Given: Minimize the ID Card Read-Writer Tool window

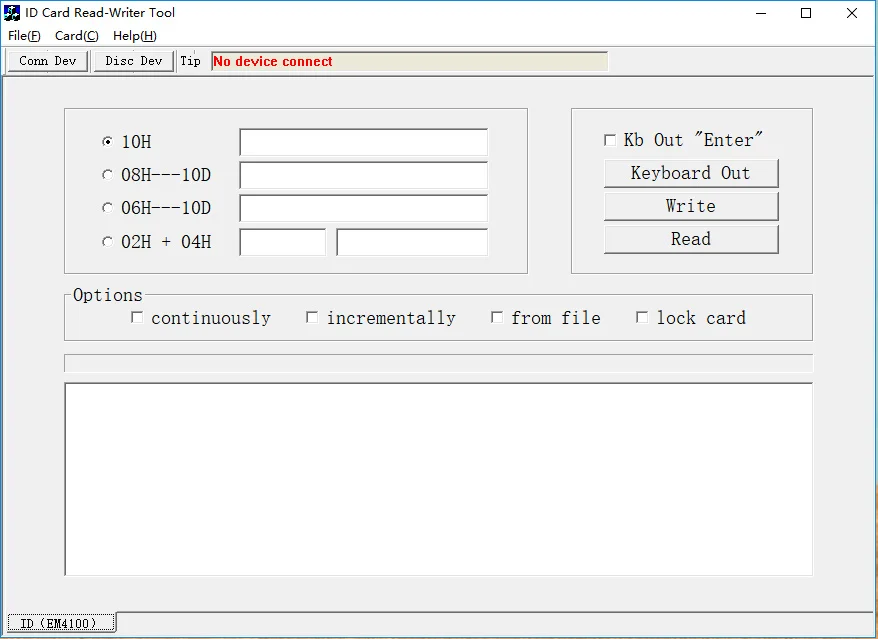Looking at the screenshot, I should (761, 13).
